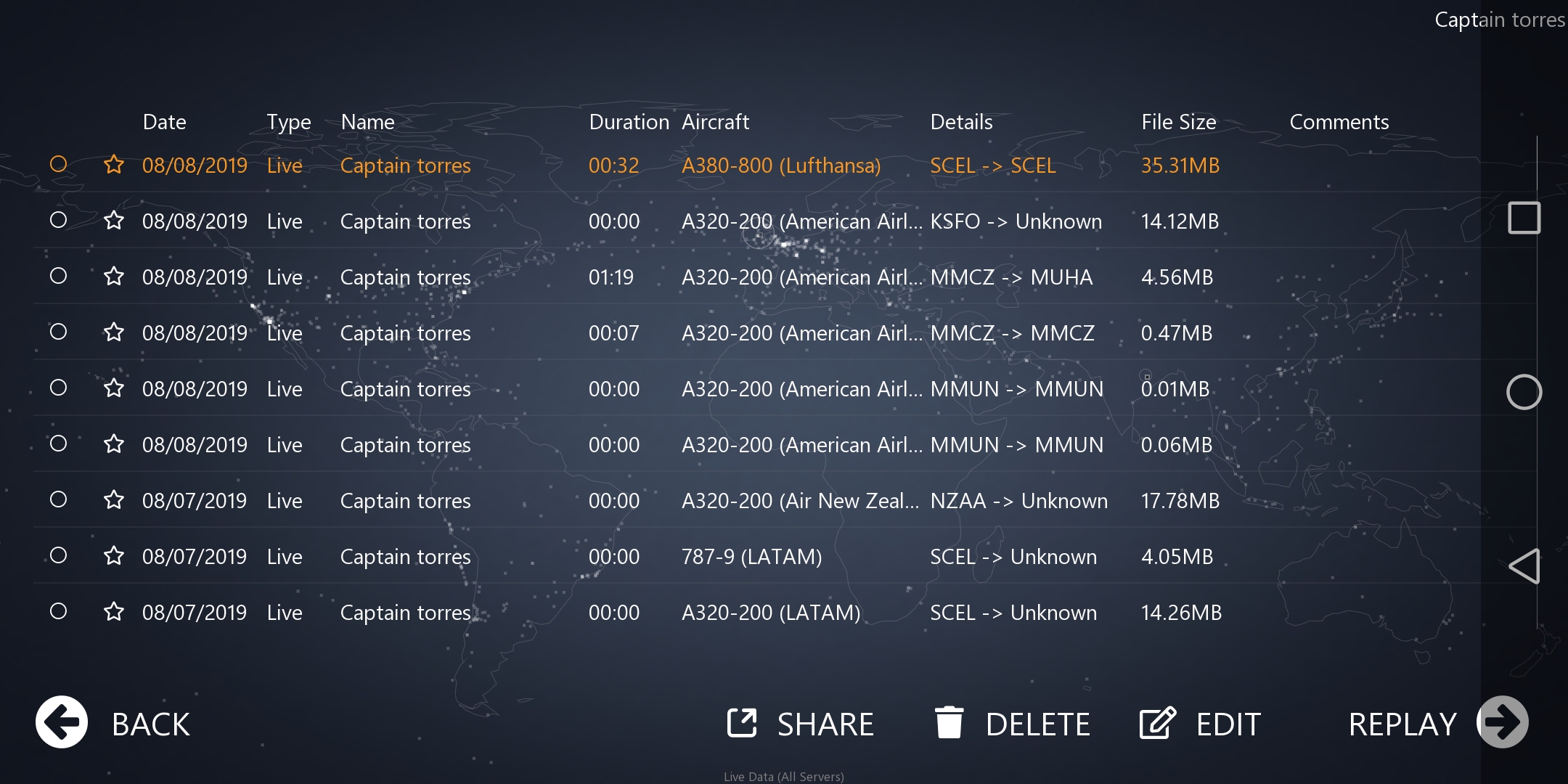The width and height of the screenshot is (1568, 784).
Task: Click the SHARE export icon
Action: coord(742,723)
